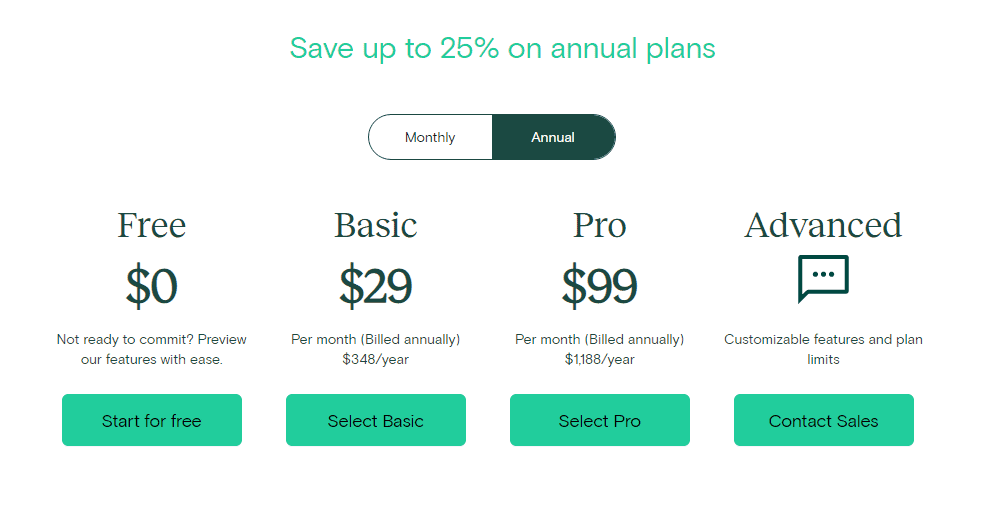Image resolution: width=1002 pixels, height=528 pixels.
Task: Click the Pro plan heading
Action: (x=600, y=226)
